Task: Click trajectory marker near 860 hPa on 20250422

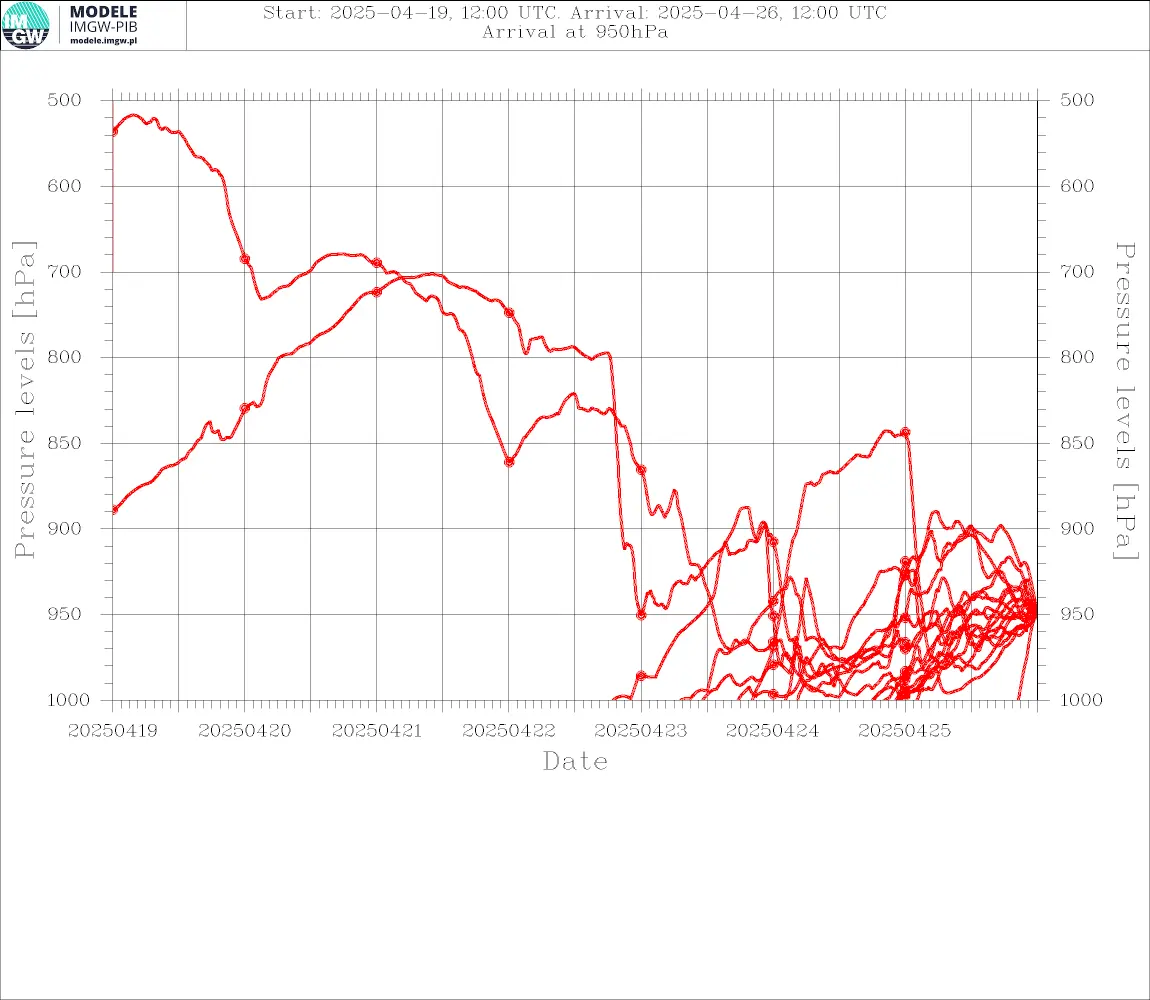Action: point(509,462)
